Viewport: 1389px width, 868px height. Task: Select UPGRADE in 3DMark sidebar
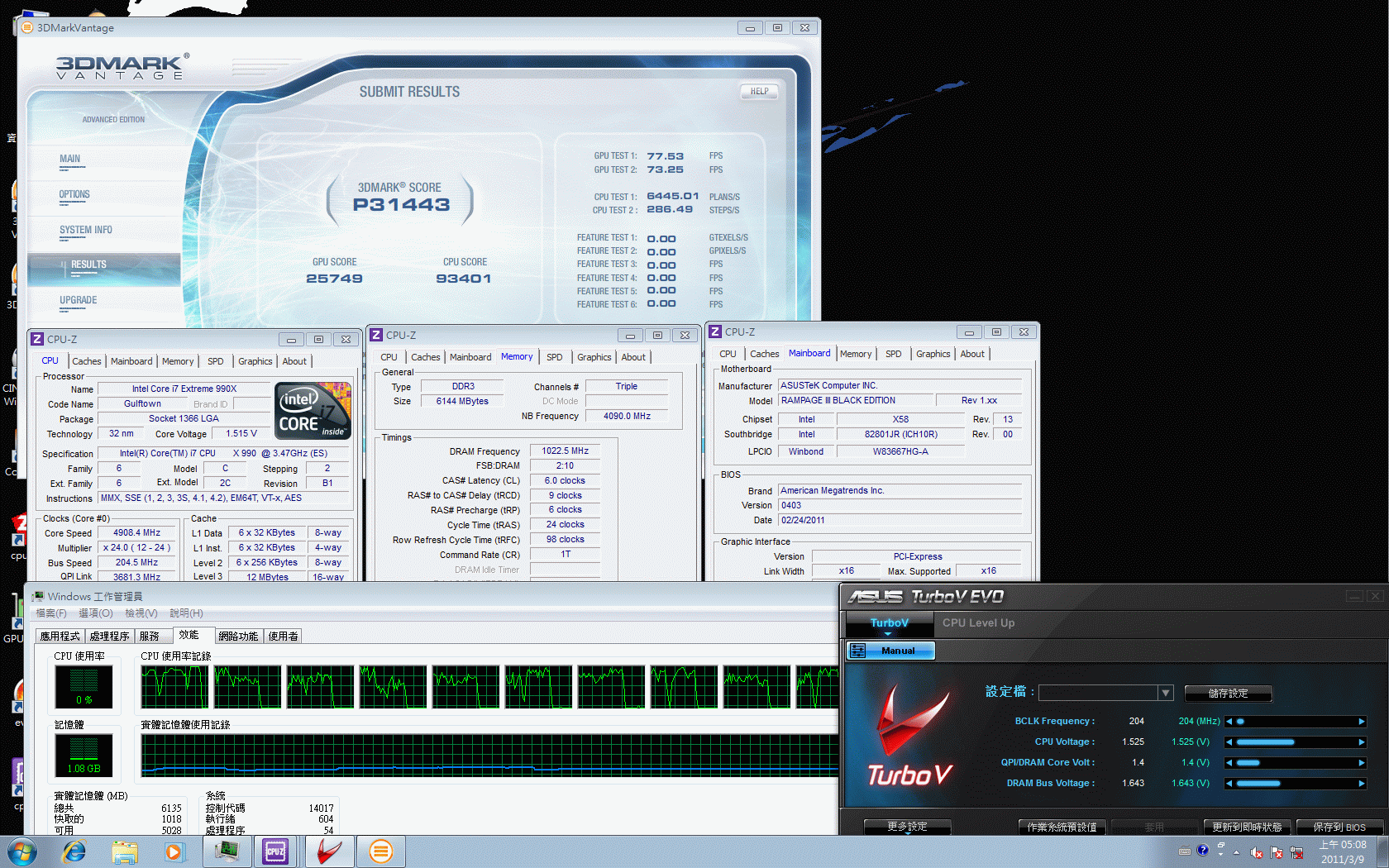[79, 300]
